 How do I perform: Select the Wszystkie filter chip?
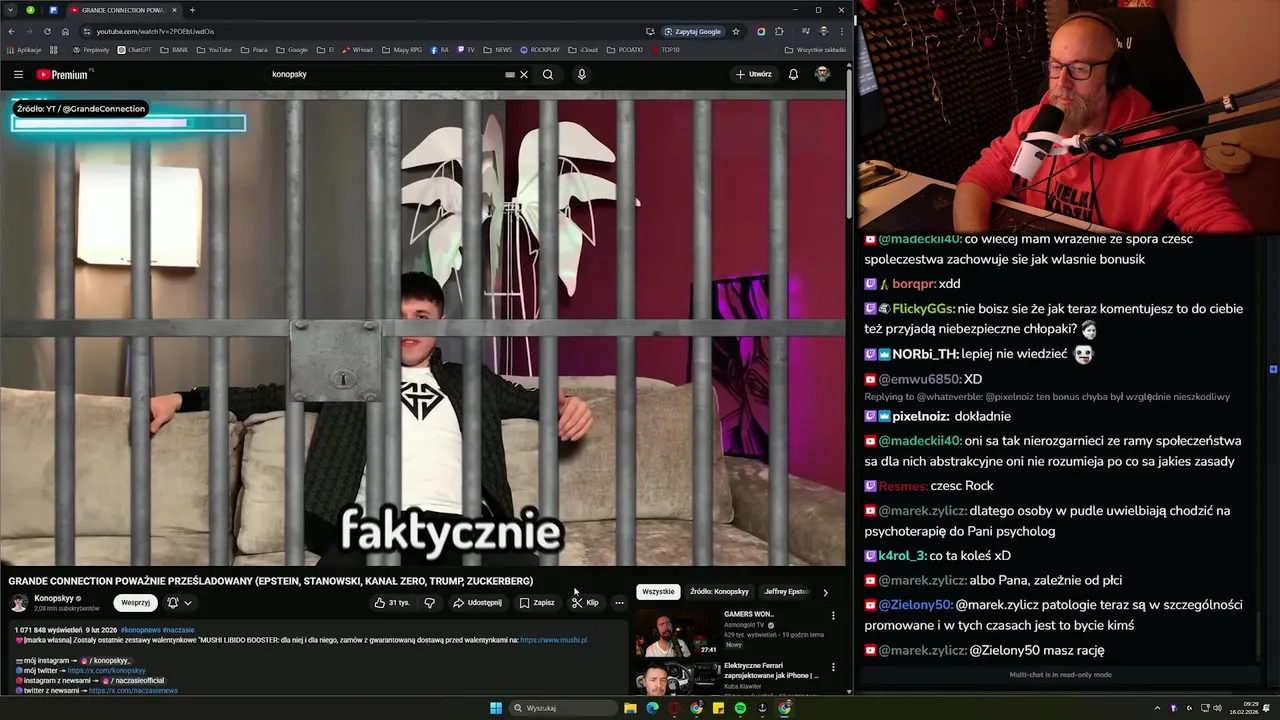658,591
